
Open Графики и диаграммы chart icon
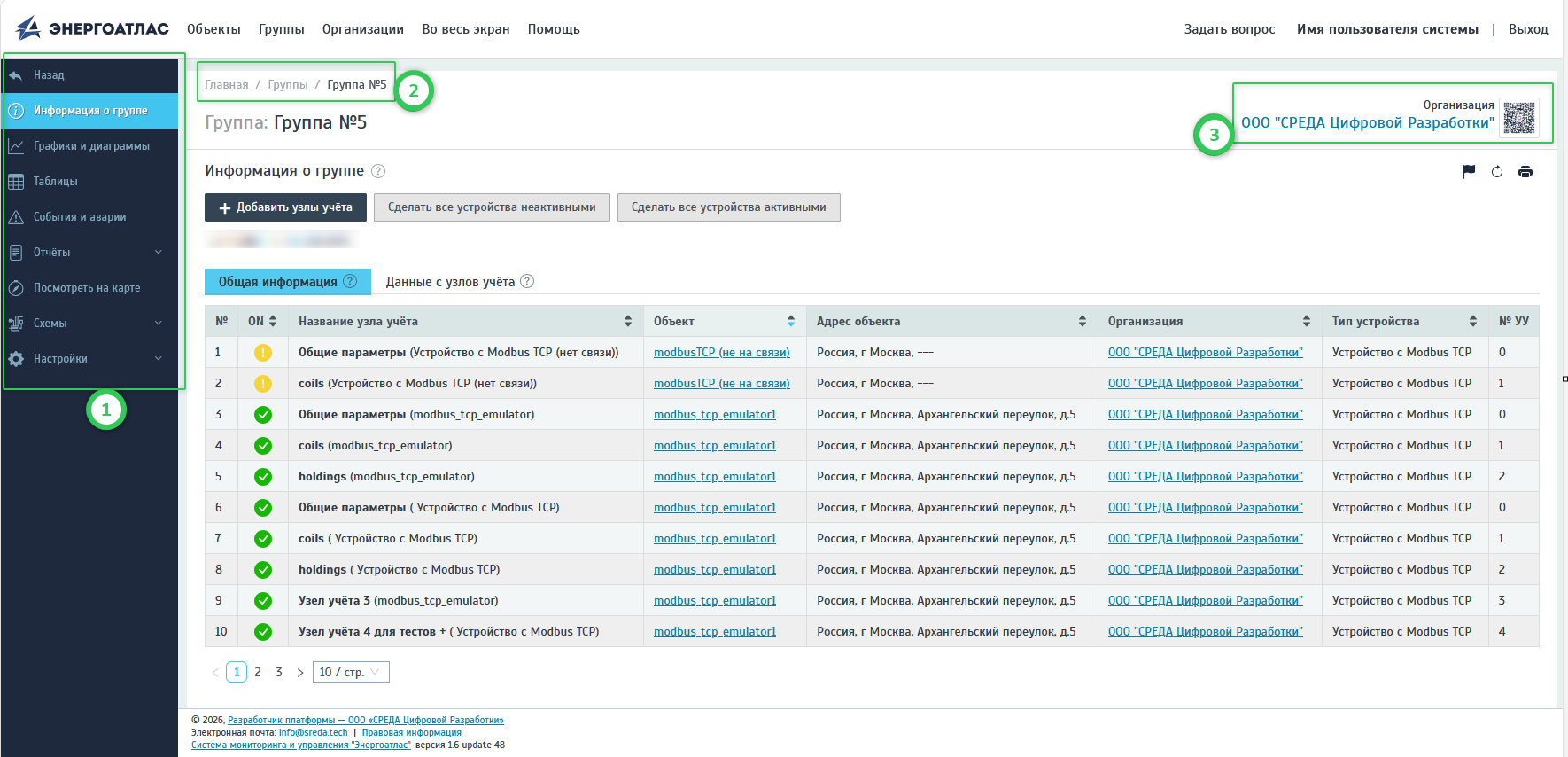coord(16,146)
